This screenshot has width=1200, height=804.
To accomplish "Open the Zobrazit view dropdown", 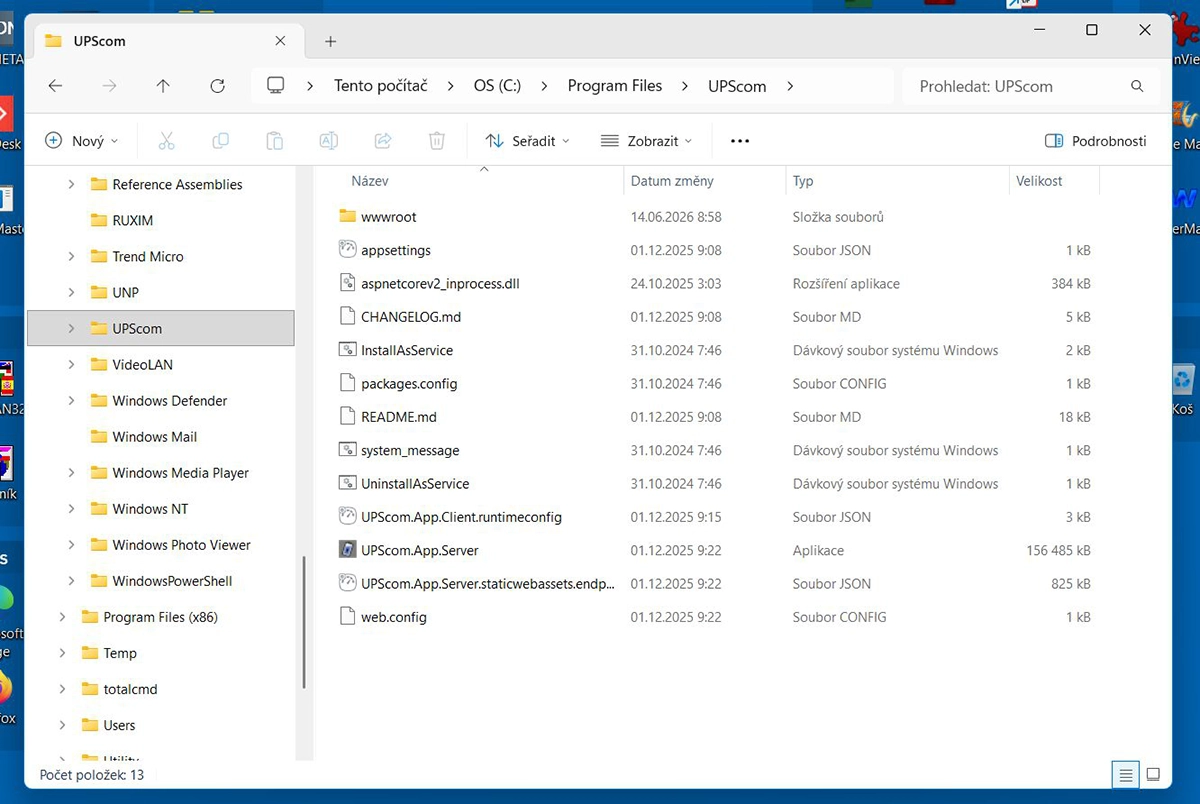I will click(x=646, y=141).
